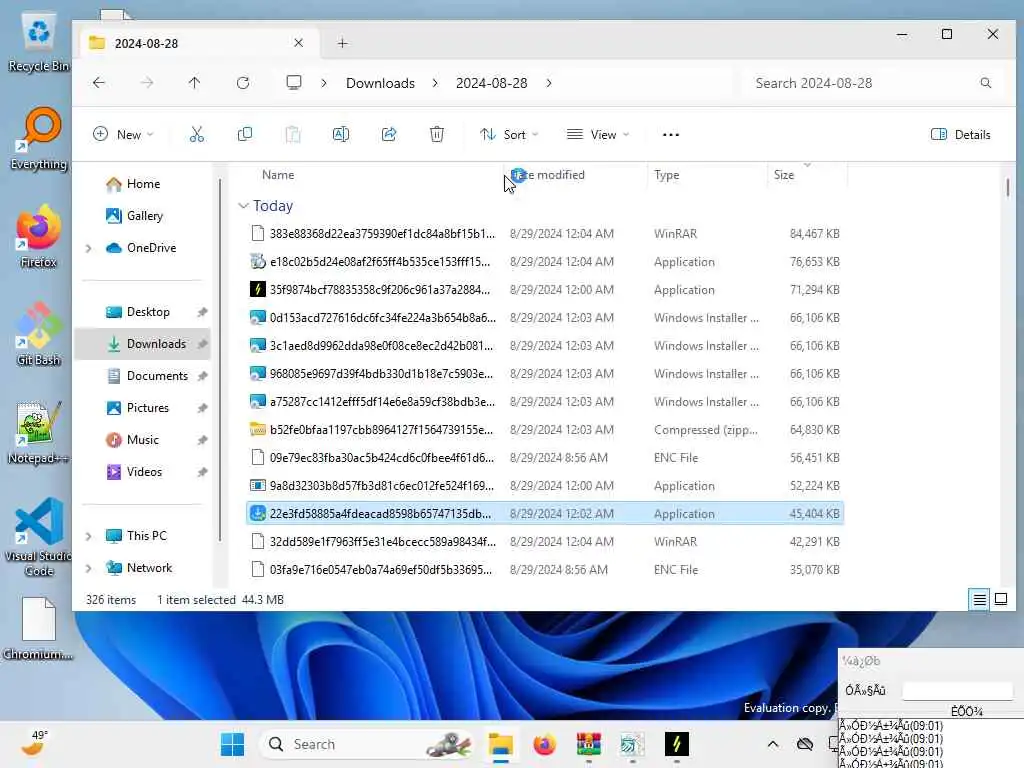Select file 35f9874bcf78835358c9f206c961a37a2884
Screen dimensions: 1024x768
(545, 290)
